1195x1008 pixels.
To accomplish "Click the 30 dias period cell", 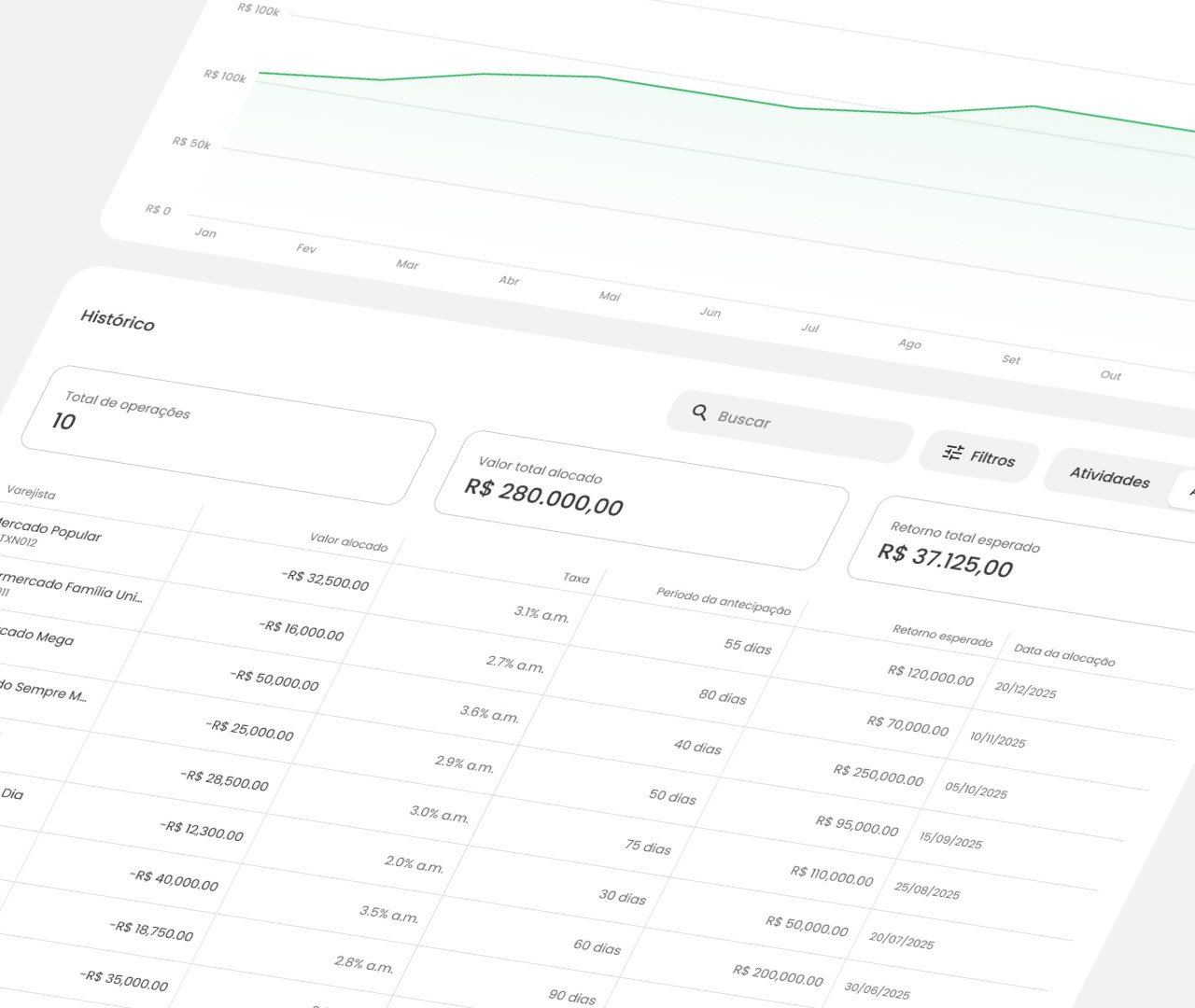I will point(623,897).
